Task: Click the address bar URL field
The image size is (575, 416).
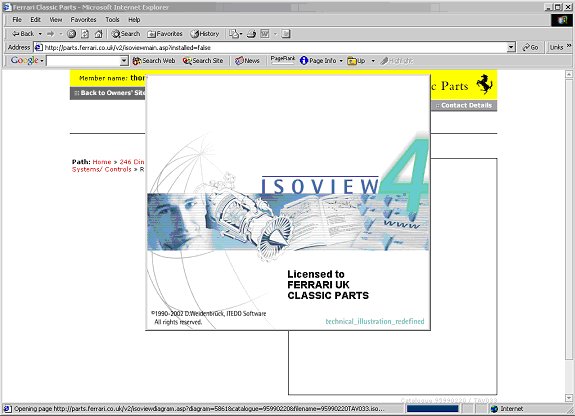Action: [x=275, y=47]
